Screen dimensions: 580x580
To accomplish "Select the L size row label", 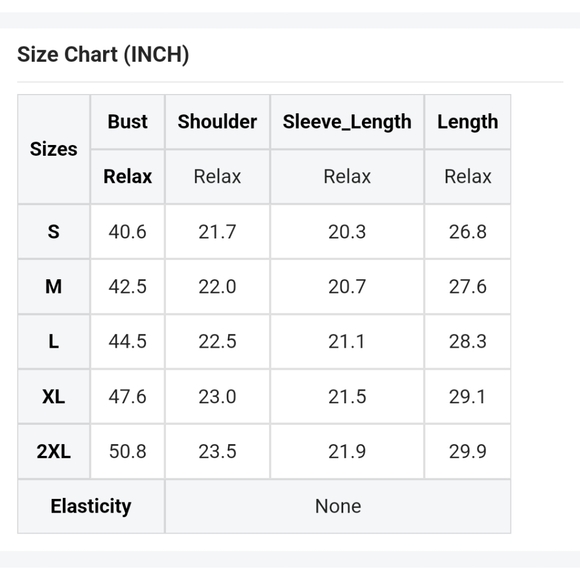I will click(54, 341).
